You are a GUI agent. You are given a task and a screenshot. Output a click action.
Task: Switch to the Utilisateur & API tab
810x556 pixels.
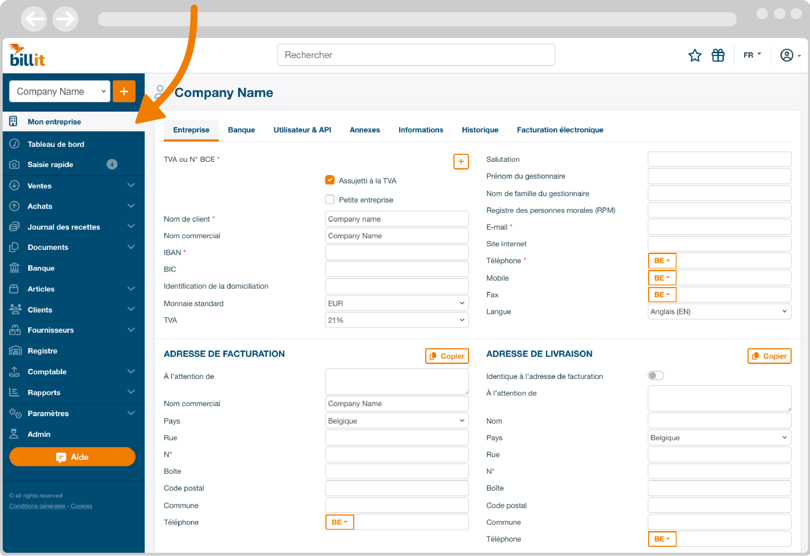[302, 130]
